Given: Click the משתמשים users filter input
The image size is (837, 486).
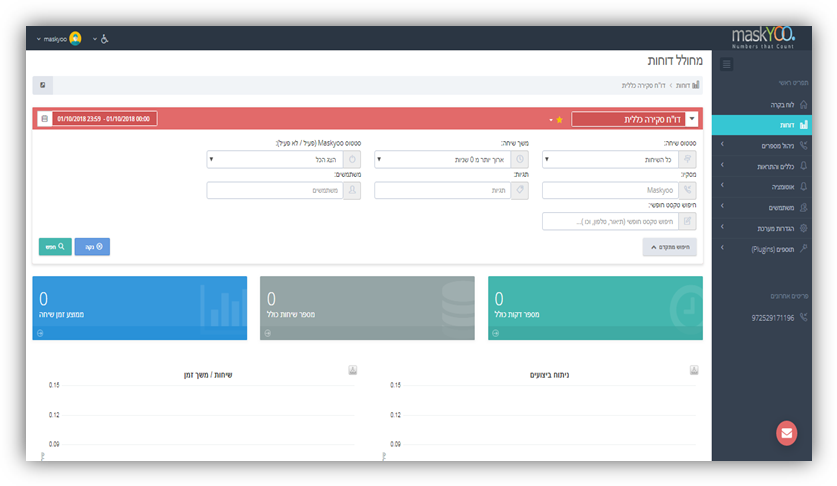Looking at the screenshot, I should [275, 190].
